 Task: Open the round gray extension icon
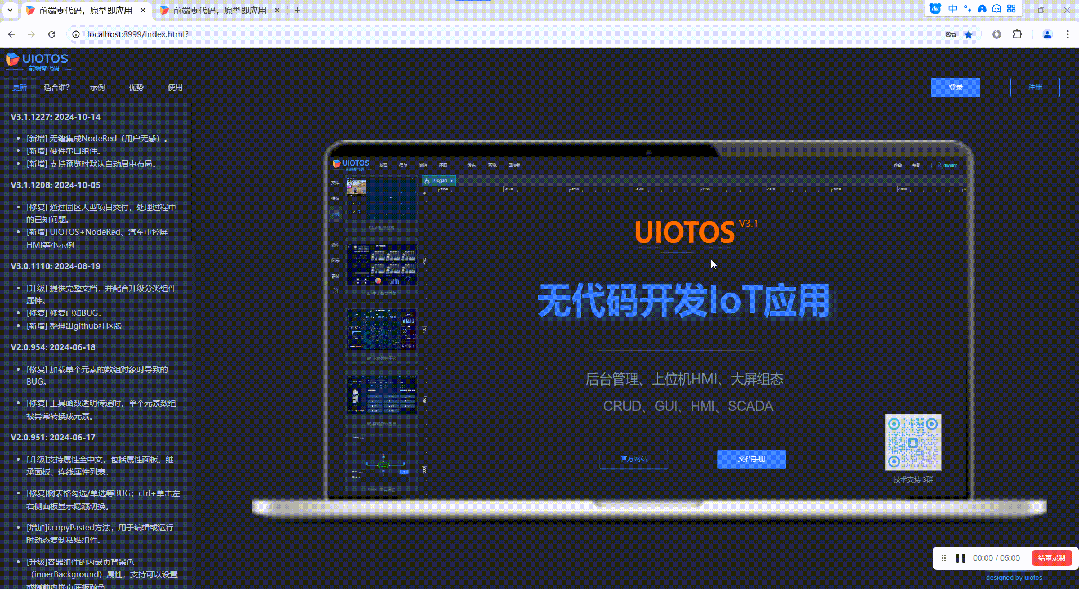tap(996, 34)
